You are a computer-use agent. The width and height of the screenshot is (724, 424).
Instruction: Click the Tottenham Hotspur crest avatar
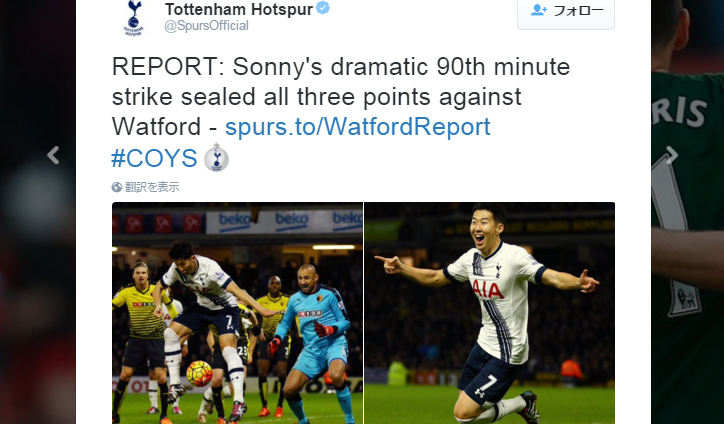tap(133, 18)
